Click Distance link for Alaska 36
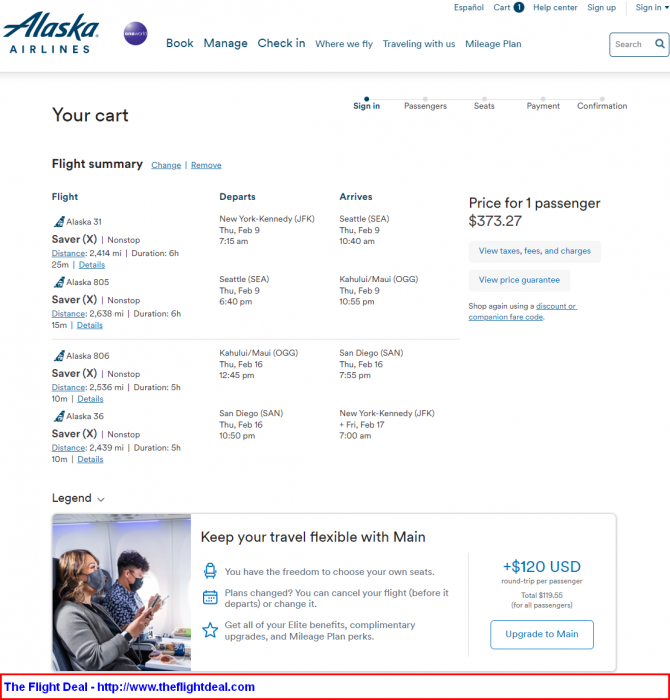The height and width of the screenshot is (700, 670). tap(68, 447)
